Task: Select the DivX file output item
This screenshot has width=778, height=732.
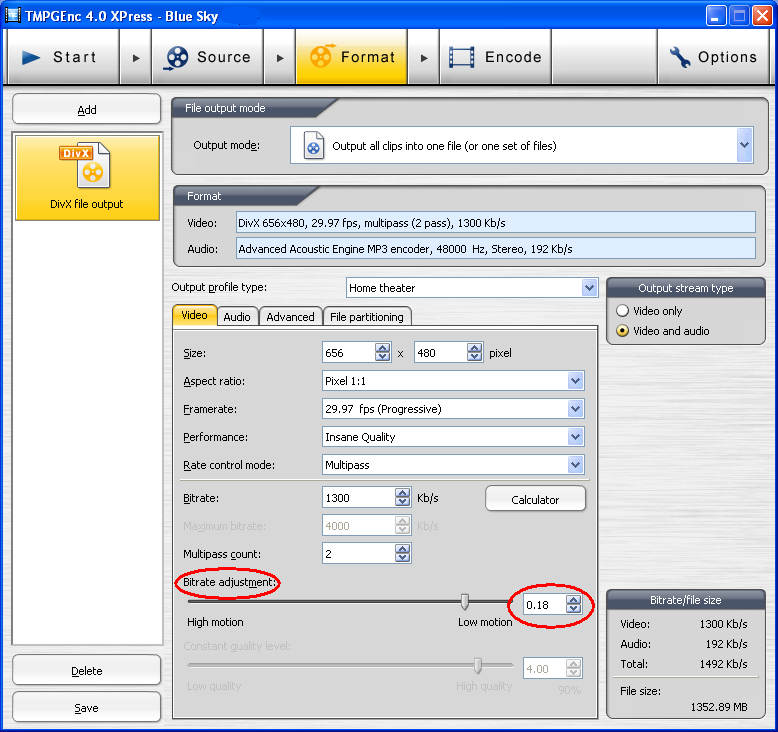Action: [x=87, y=178]
